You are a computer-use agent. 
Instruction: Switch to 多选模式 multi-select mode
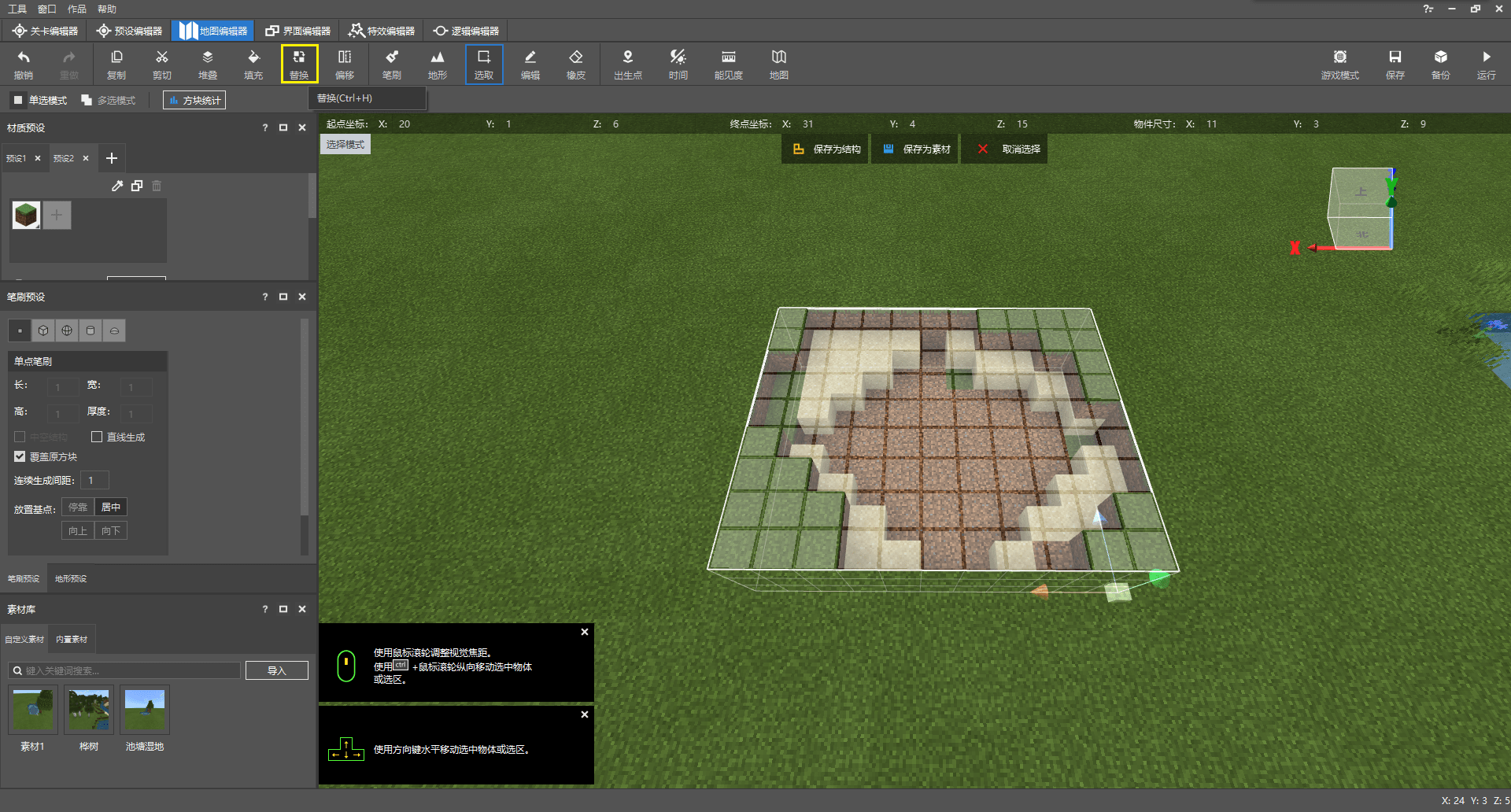[109, 100]
